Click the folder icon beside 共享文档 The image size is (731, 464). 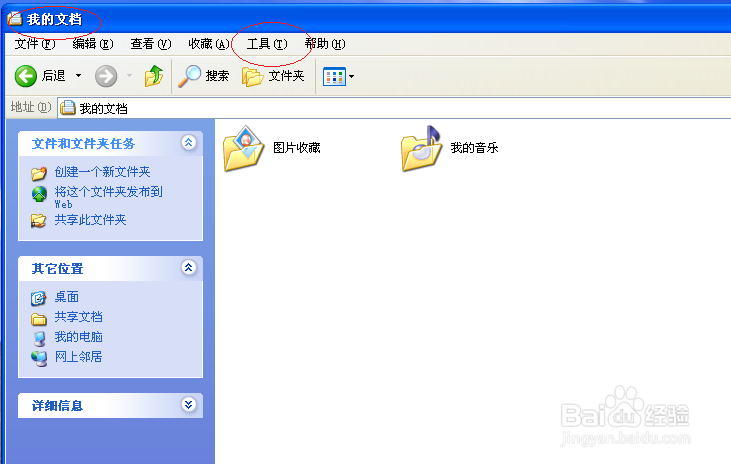point(39,319)
